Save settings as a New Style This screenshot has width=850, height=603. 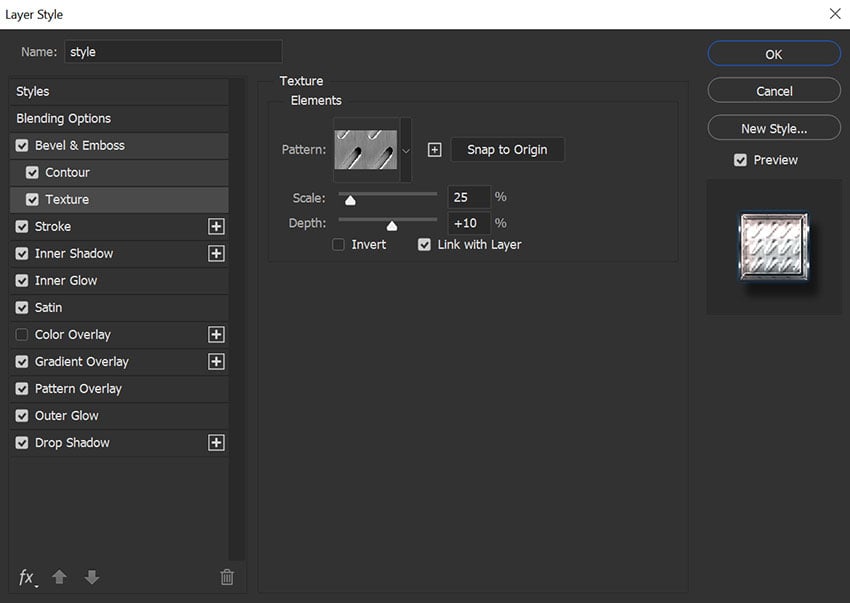click(x=773, y=127)
